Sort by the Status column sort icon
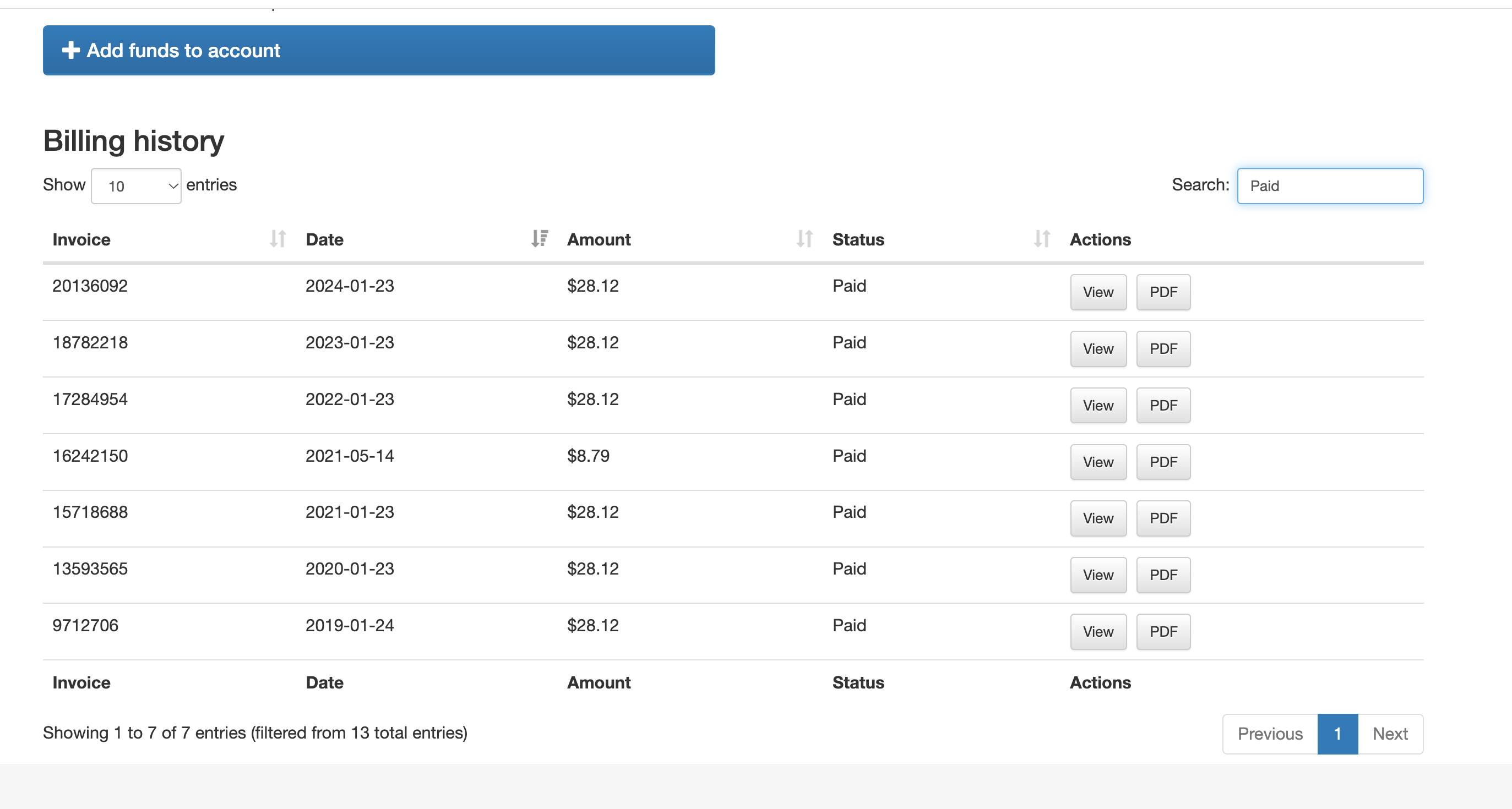Image resolution: width=1512 pixels, height=809 pixels. tap(1042, 239)
